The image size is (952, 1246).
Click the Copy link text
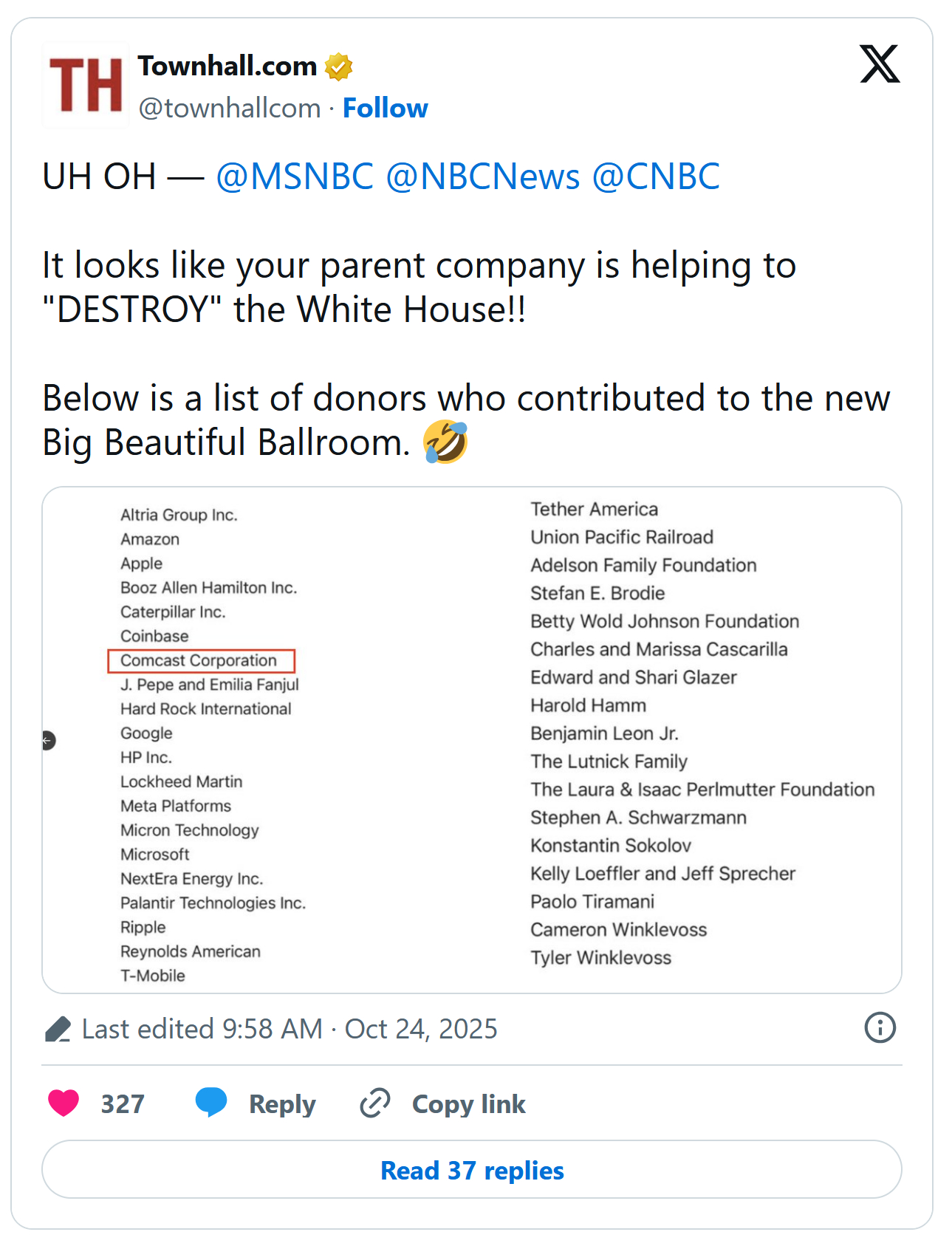coord(468,1104)
